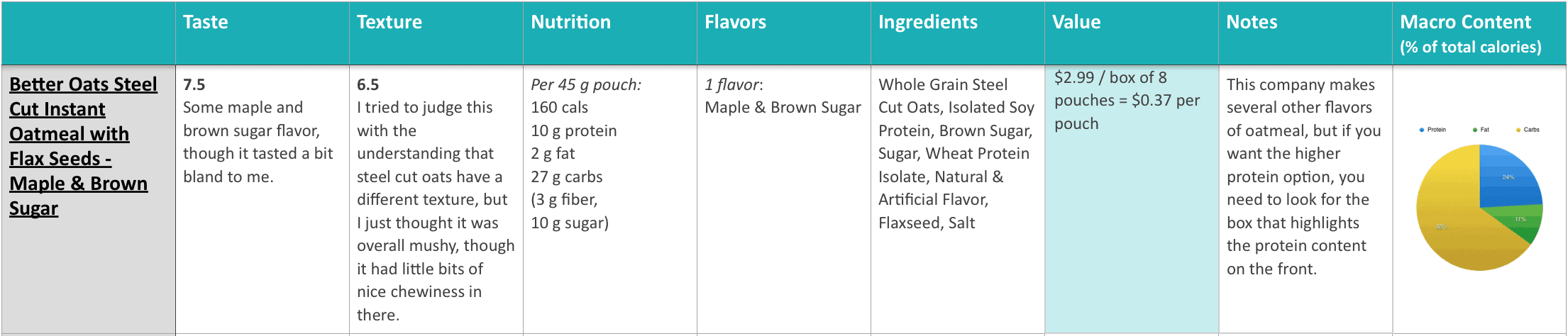Select the 7.5 taste score cell
Screen dimensions: 1568x336
point(263,199)
